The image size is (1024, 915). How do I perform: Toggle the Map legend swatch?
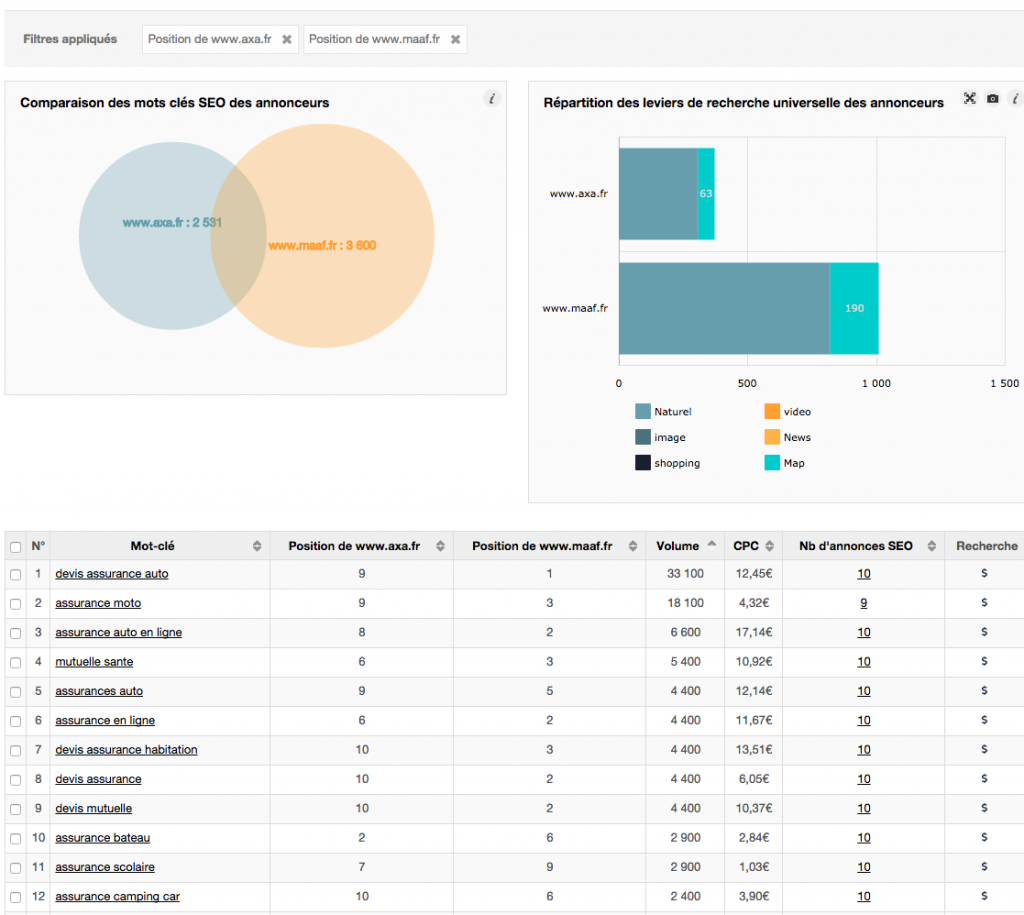point(772,462)
